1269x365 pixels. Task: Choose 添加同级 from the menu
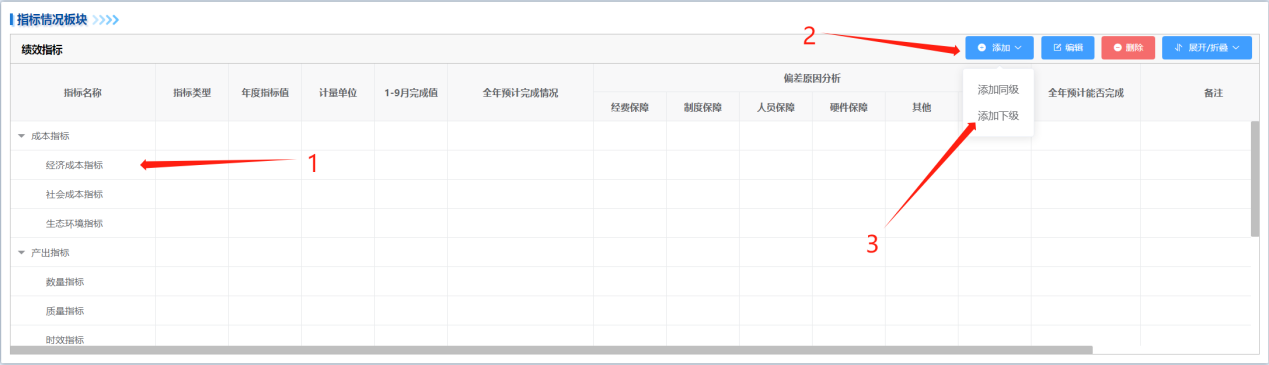pyautogui.click(x=997, y=90)
